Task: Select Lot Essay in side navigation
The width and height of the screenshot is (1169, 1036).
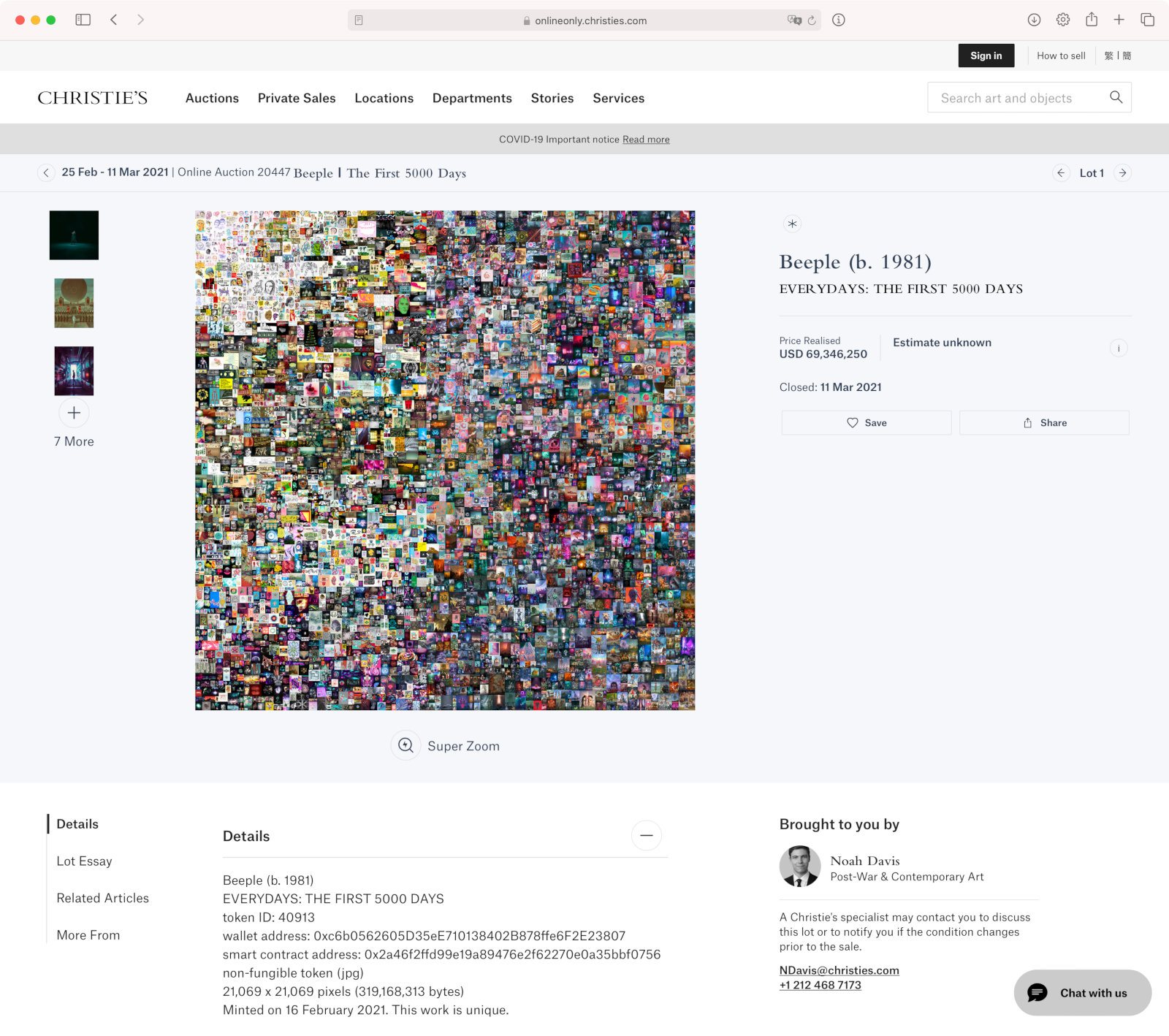Action: point(84,861)
